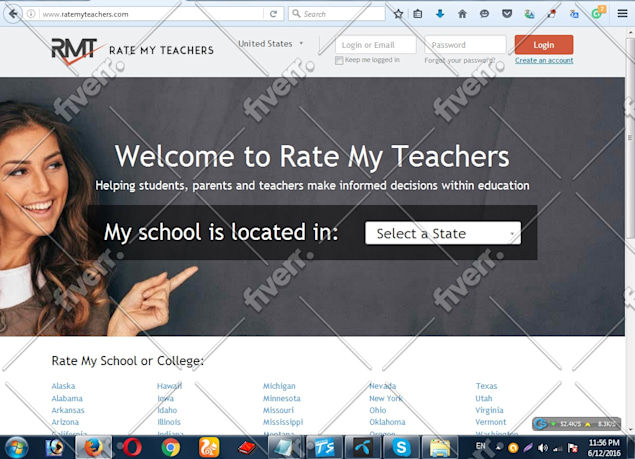635x459 pixels.
Task: Open the Vermont schools link
Action: (x=490, y=422)
